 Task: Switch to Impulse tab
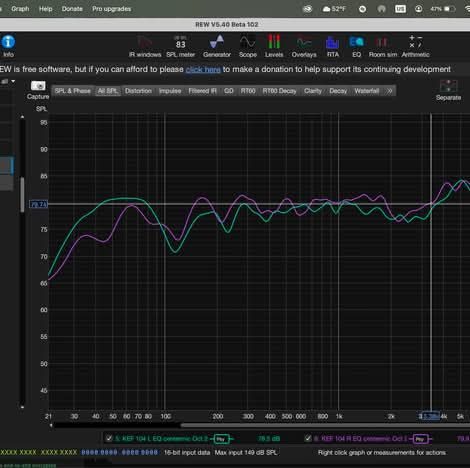170,91
